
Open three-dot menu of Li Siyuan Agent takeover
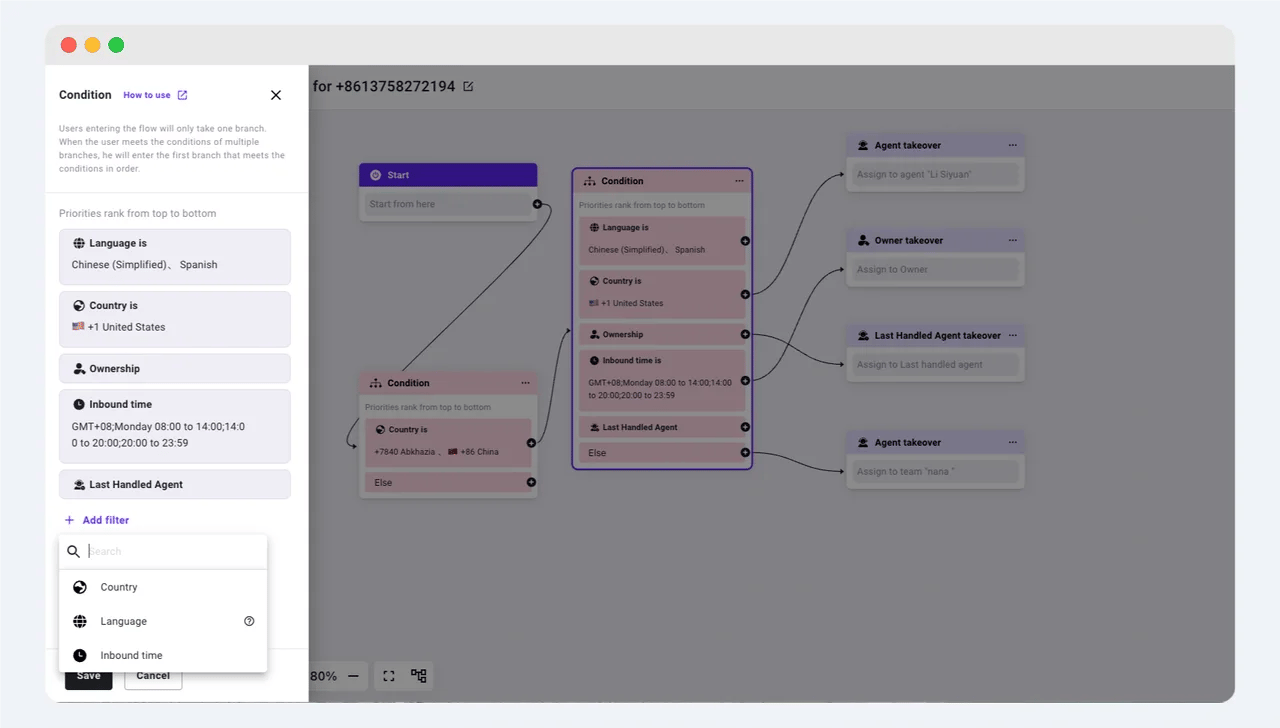[x=1012, y=145]
